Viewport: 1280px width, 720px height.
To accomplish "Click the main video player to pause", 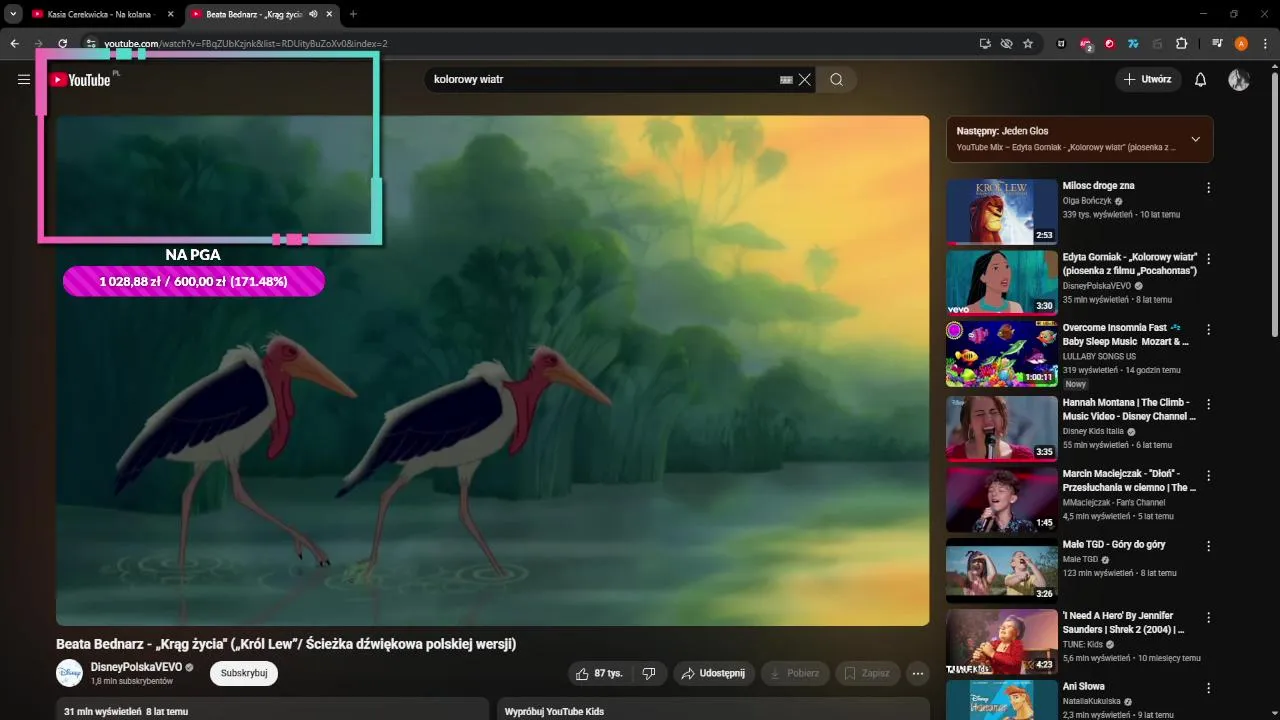I will pyautogui.click(x=493, y=371).
